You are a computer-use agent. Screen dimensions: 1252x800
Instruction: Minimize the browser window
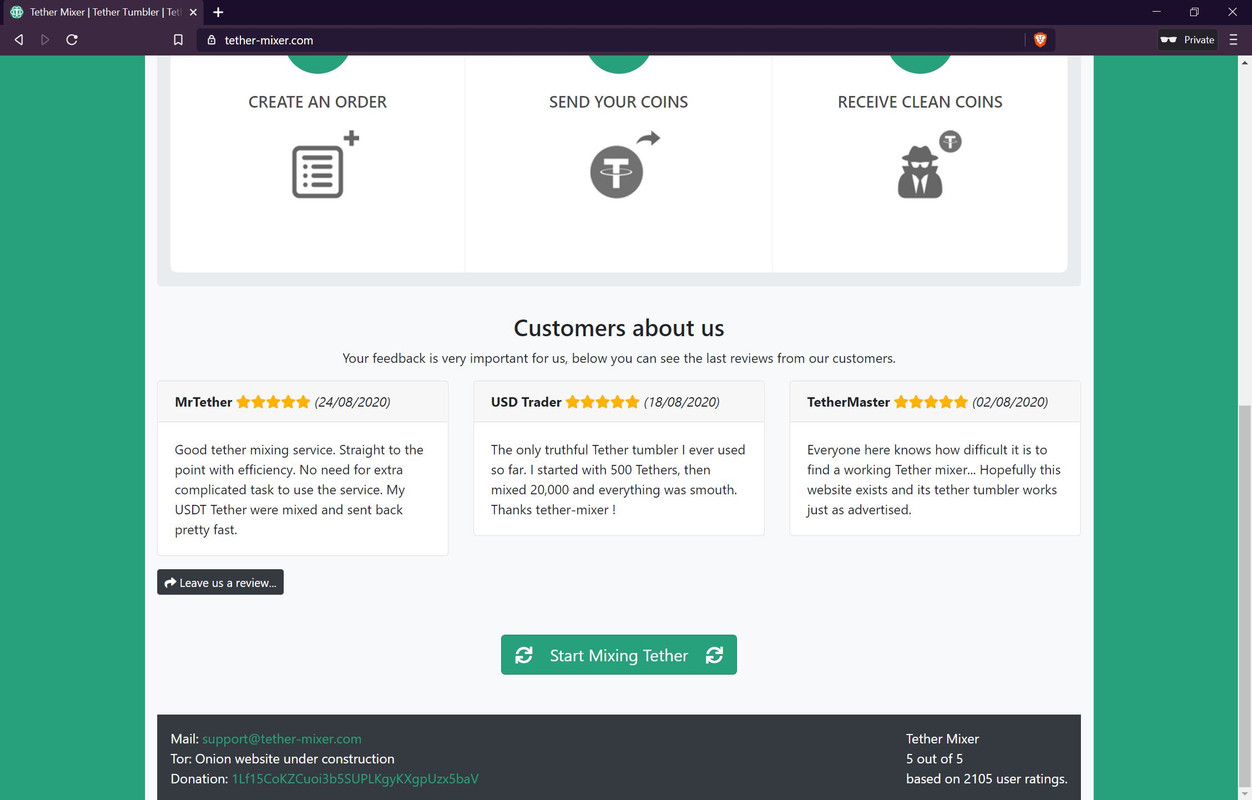tap(1156, 12)
